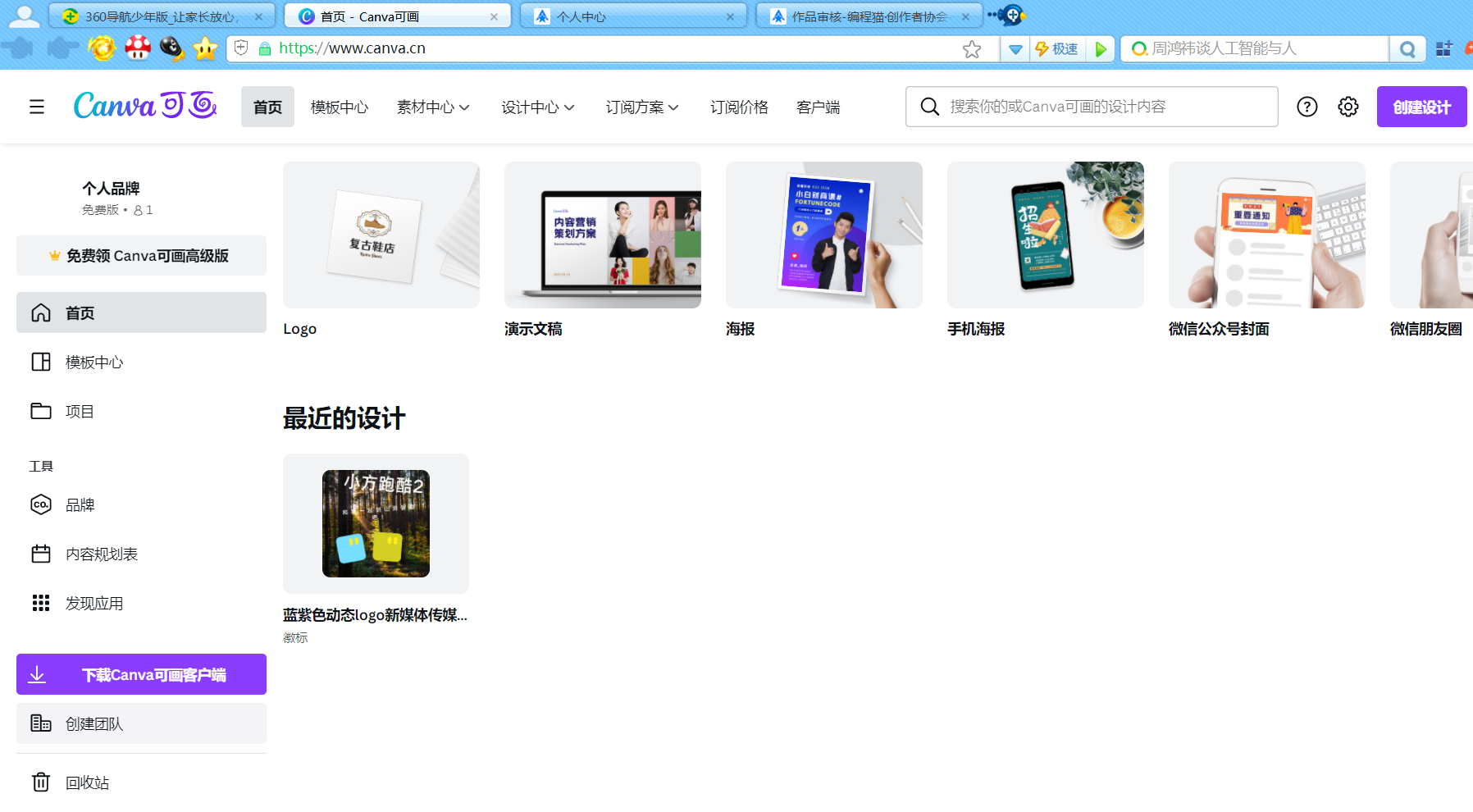The image size is (1473, 812).
Task: Select 首页 in the left sidebar
Action: coord(141,312)
